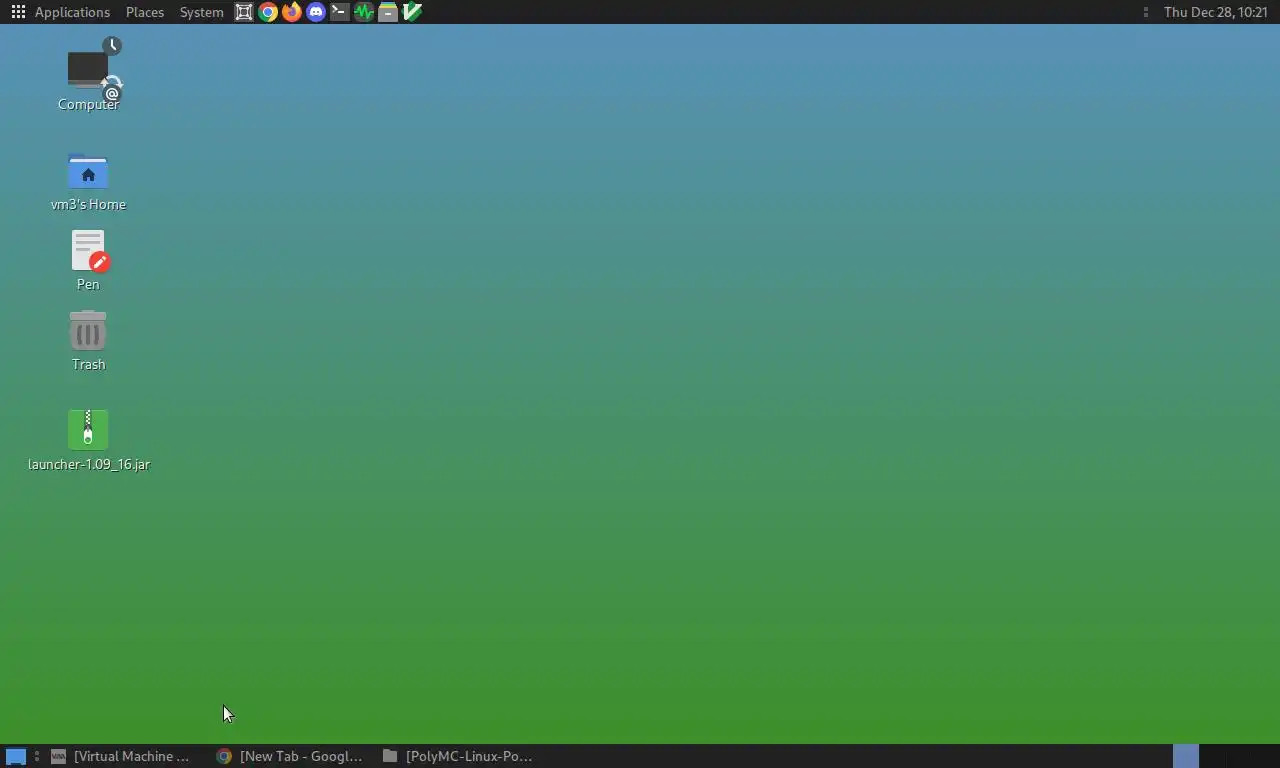Open the file archiver launcher in panel

coord(388,12)
